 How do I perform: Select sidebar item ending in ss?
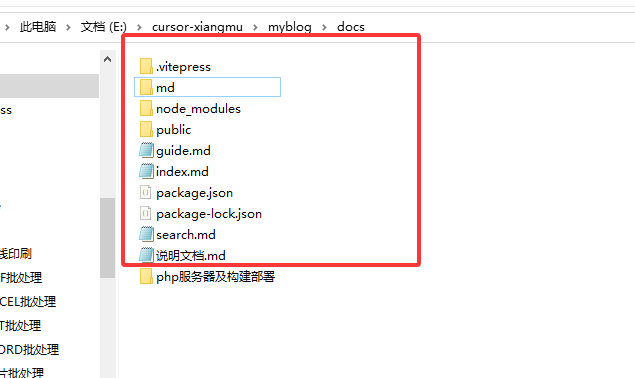6,110
